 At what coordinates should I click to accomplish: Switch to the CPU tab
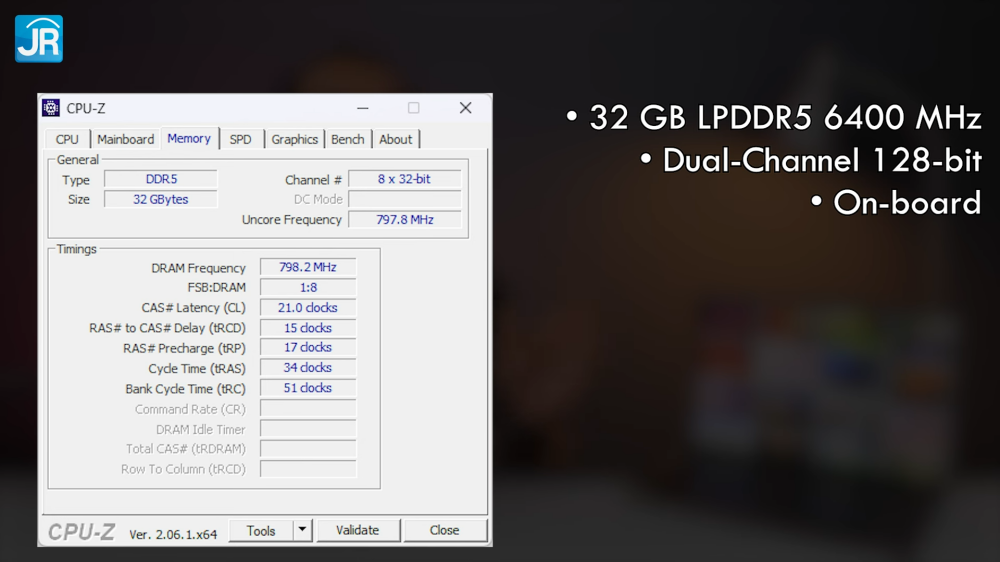[67, 139]
